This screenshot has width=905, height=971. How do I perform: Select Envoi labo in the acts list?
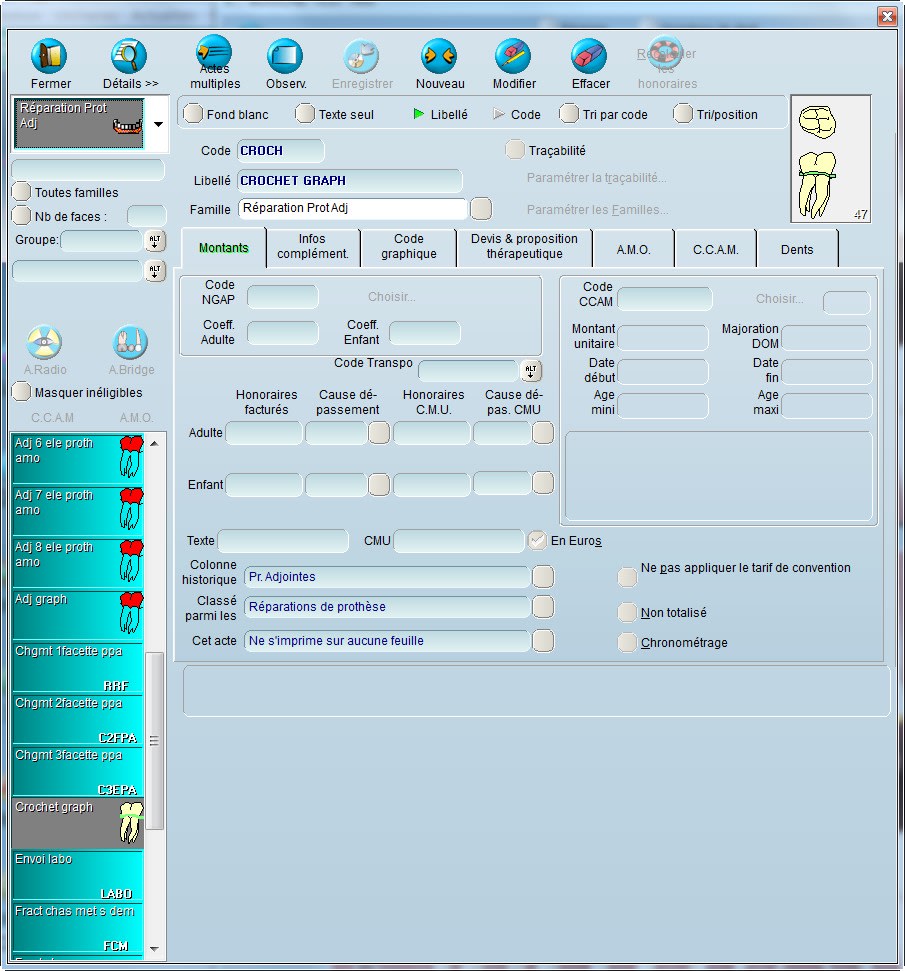coord(77,875)
